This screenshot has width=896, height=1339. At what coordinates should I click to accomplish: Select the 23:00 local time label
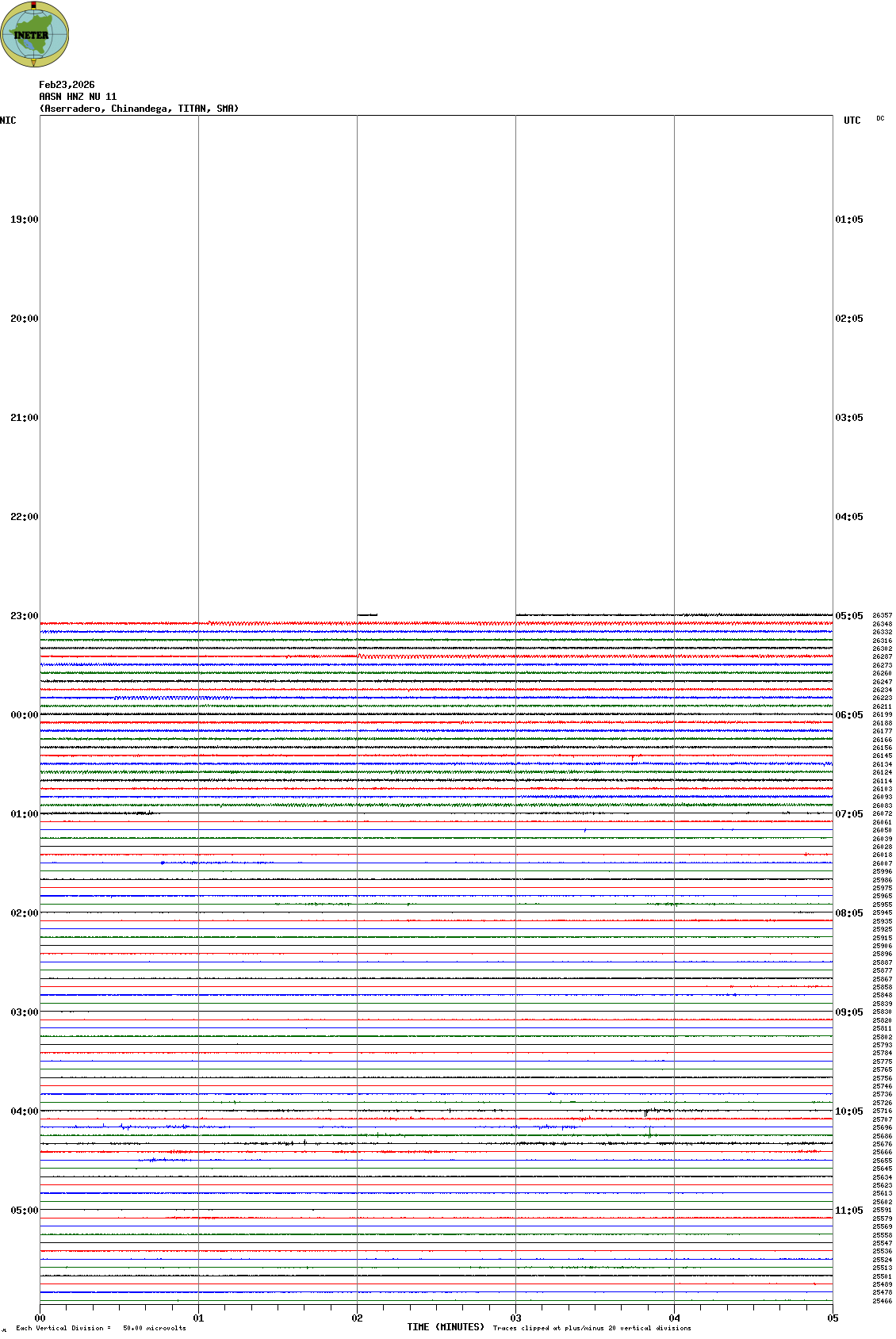[24, 616]
